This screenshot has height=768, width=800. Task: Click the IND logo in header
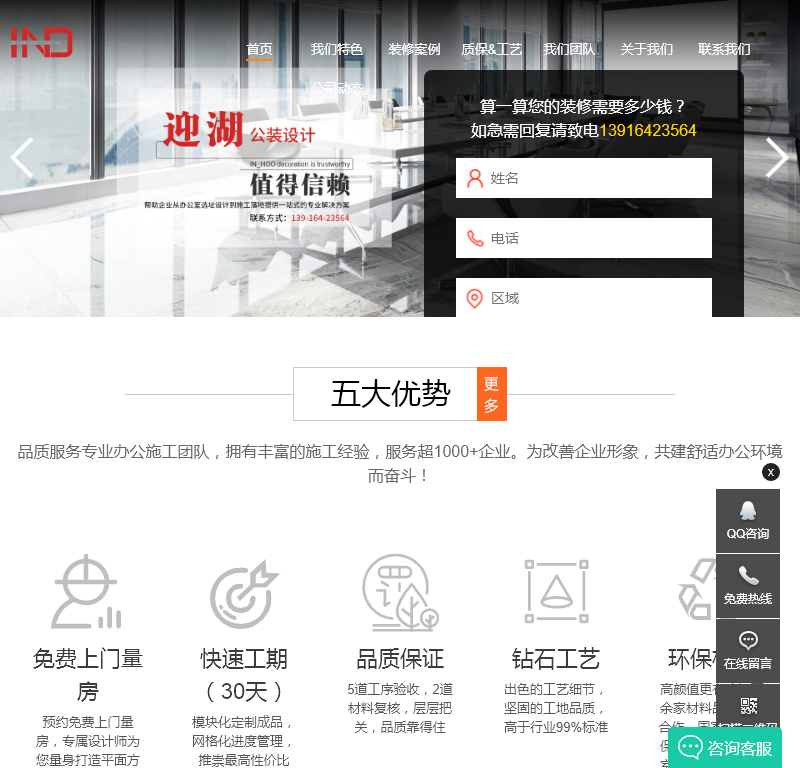(41, 42)
